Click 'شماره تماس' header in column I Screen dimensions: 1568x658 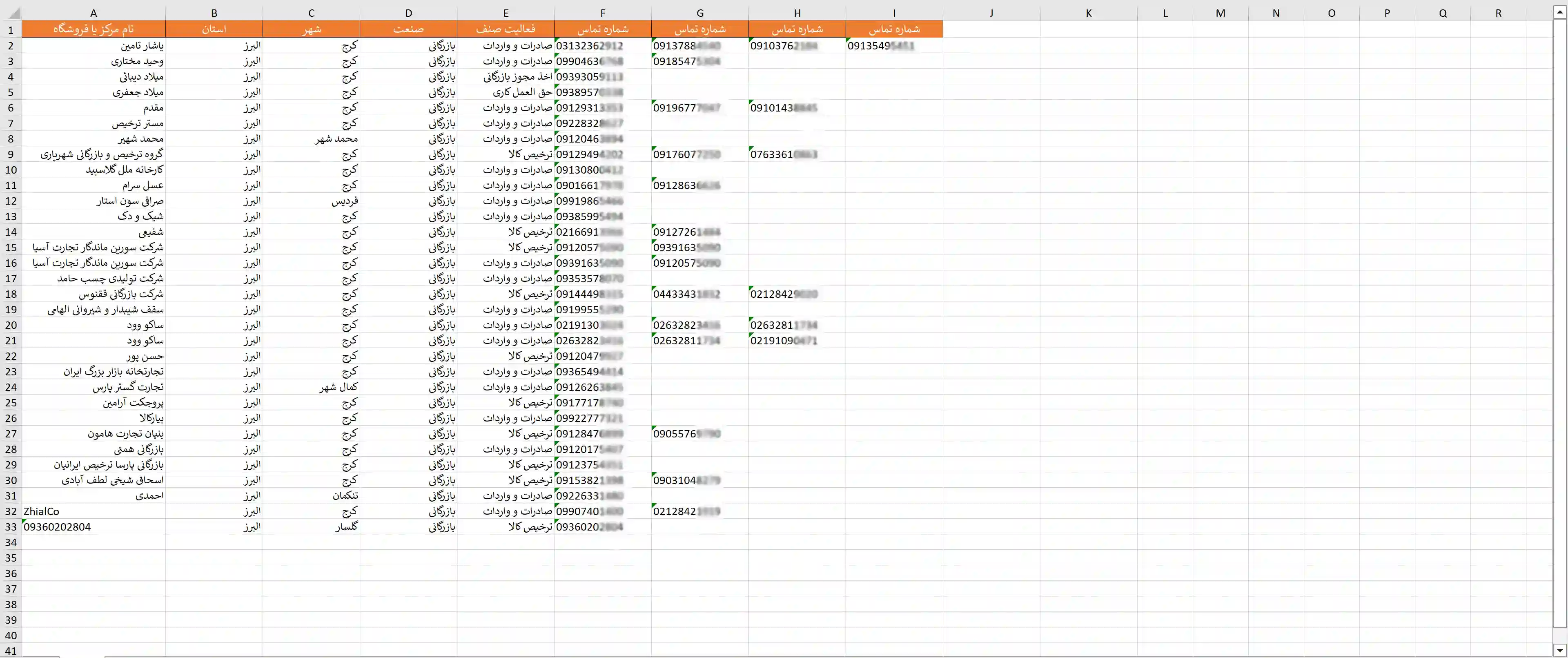point(894,29)
